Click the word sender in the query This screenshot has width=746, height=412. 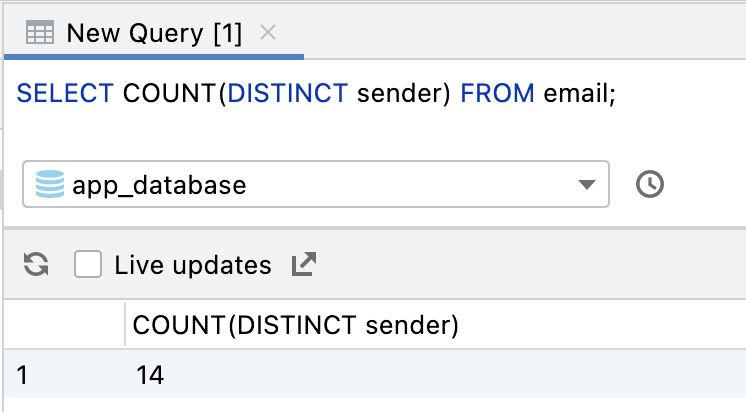pos(398,94)
